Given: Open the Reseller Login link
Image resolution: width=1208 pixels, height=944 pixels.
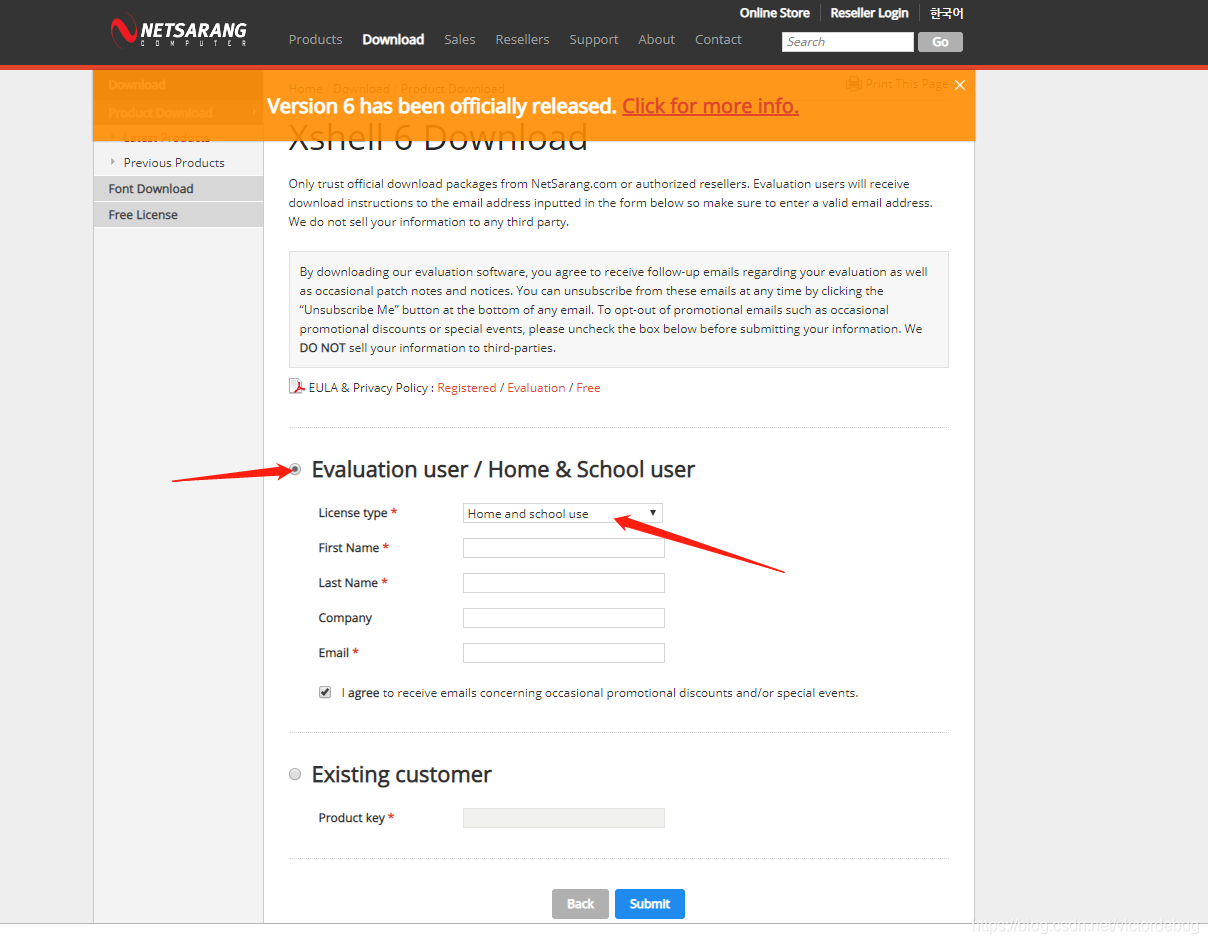Looking at the screenshot, I should (869, 13).
